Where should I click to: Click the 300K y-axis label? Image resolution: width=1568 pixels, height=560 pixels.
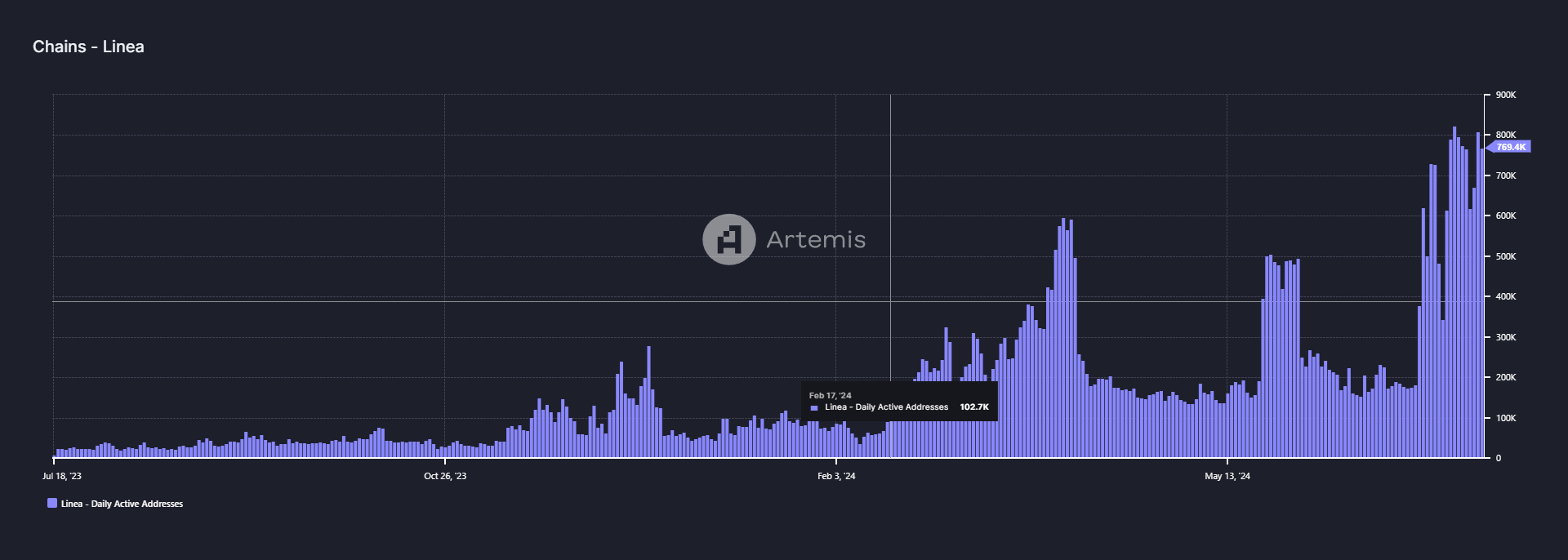point(1506,337)
